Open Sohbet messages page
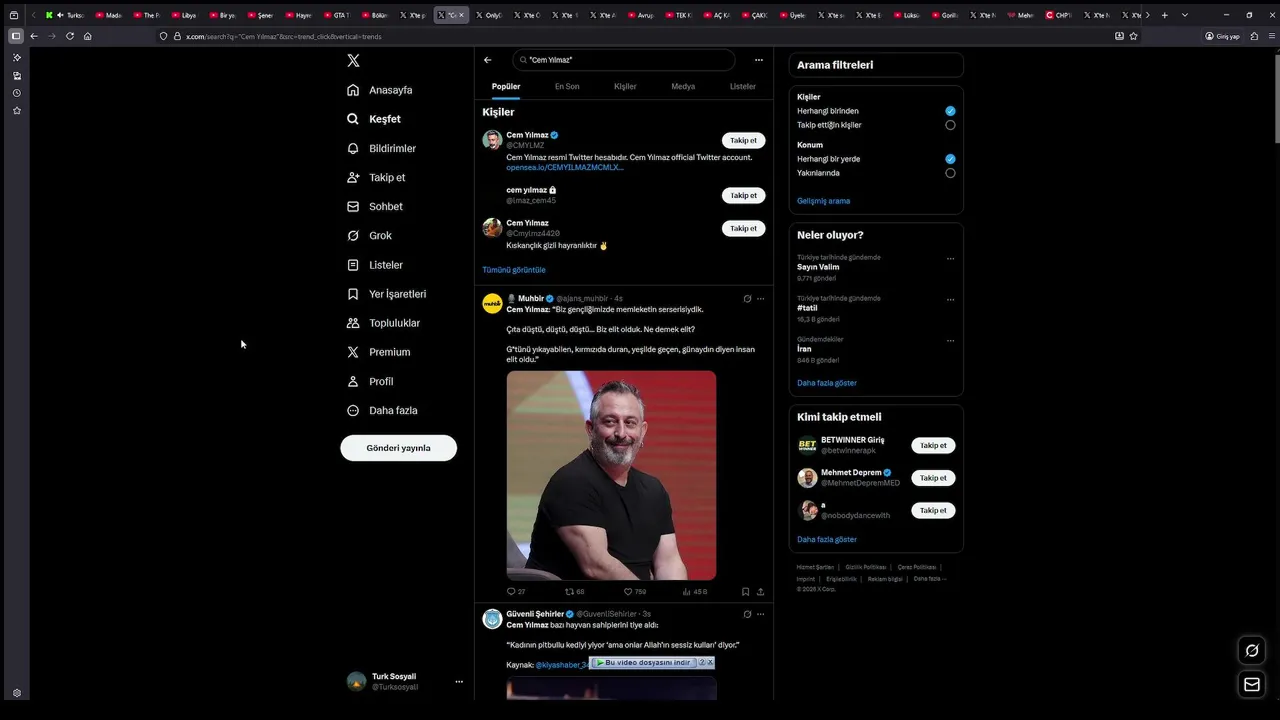This screenshot has width=1280, height=720. click(x=375, y=206)
